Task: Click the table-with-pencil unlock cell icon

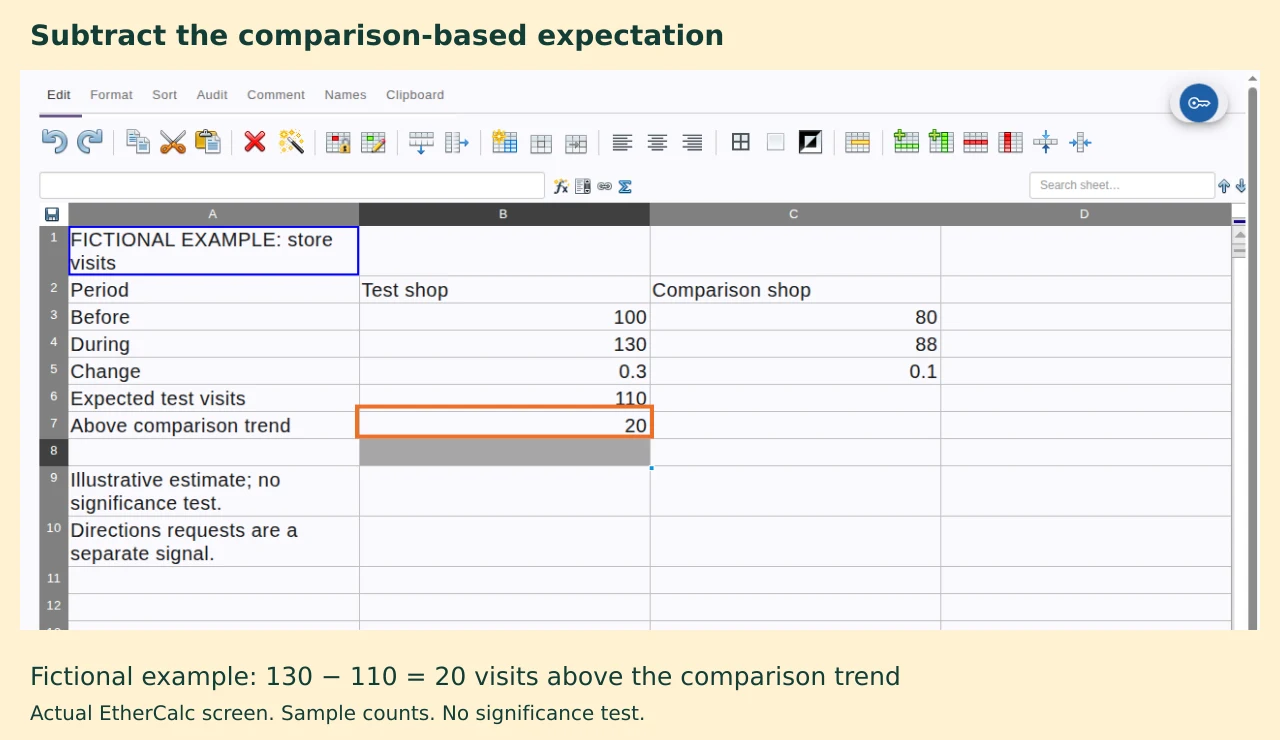Action: pyautogui.click(x=373, y=142)
